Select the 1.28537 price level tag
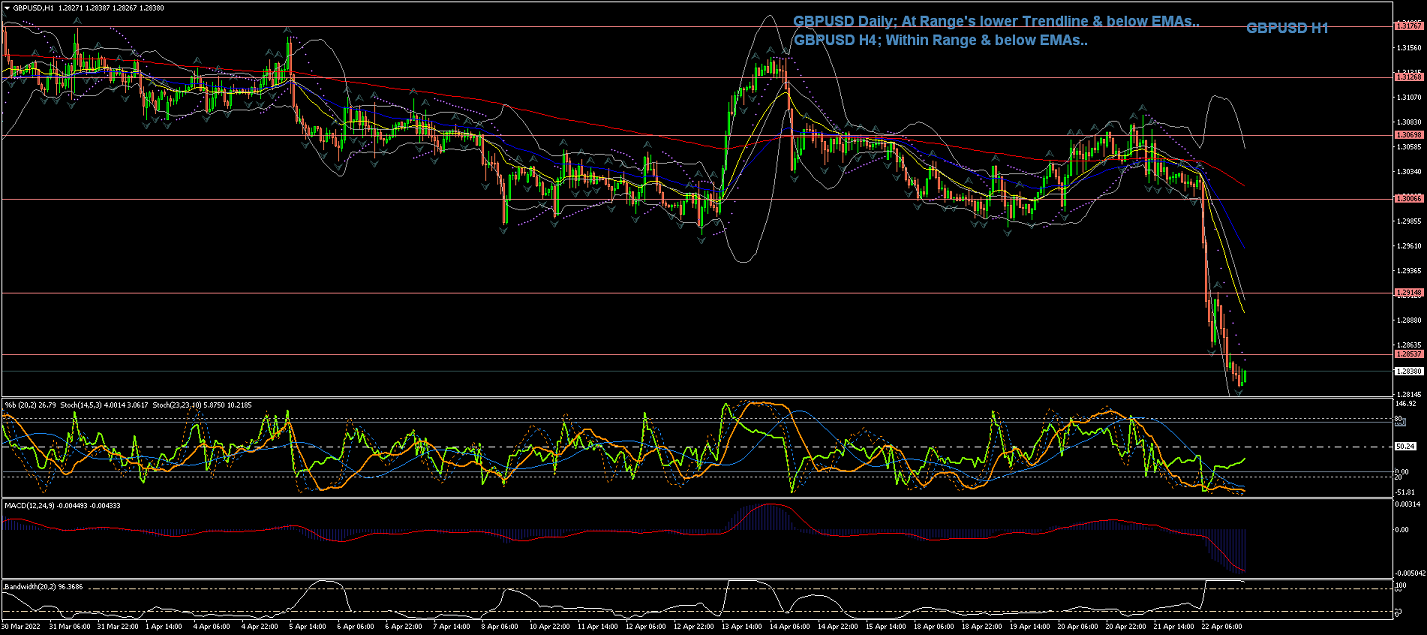 (x=1407, y=354)
